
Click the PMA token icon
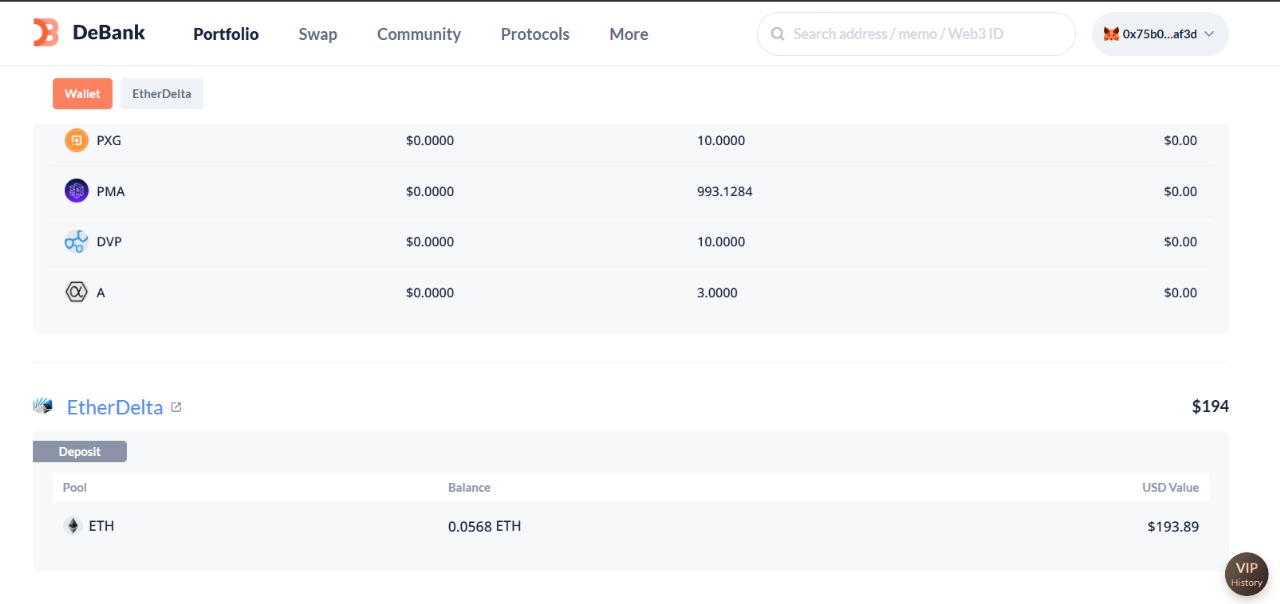pos(76,191)
